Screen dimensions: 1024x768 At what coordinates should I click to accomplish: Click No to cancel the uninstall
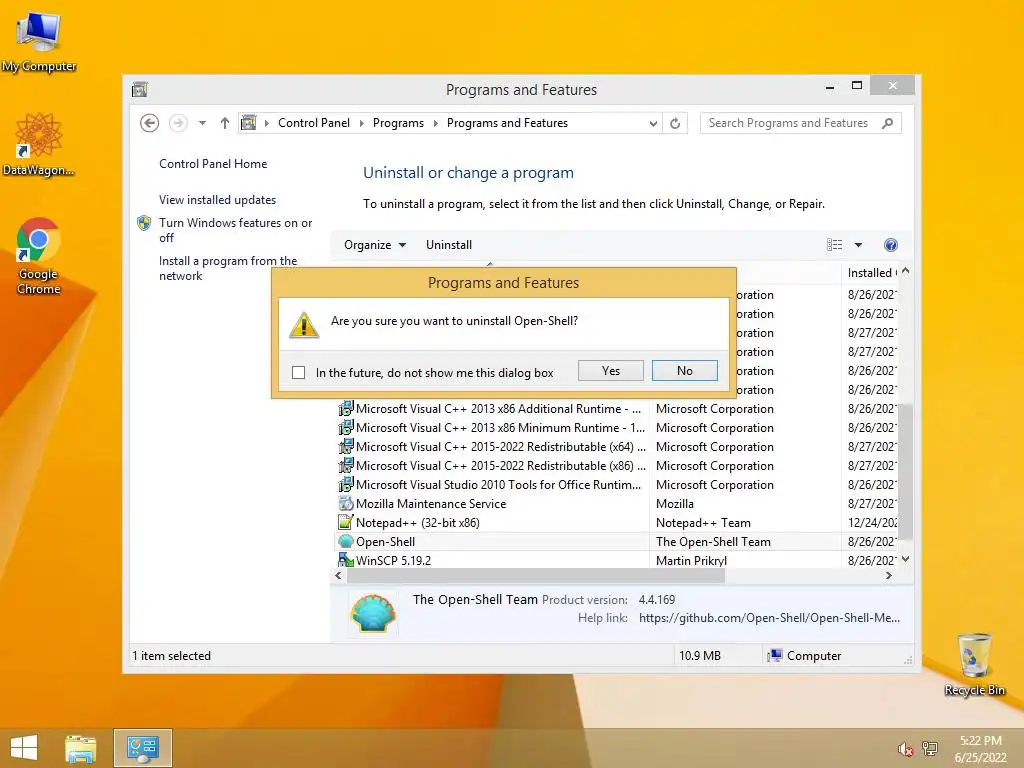pos(684,371)
